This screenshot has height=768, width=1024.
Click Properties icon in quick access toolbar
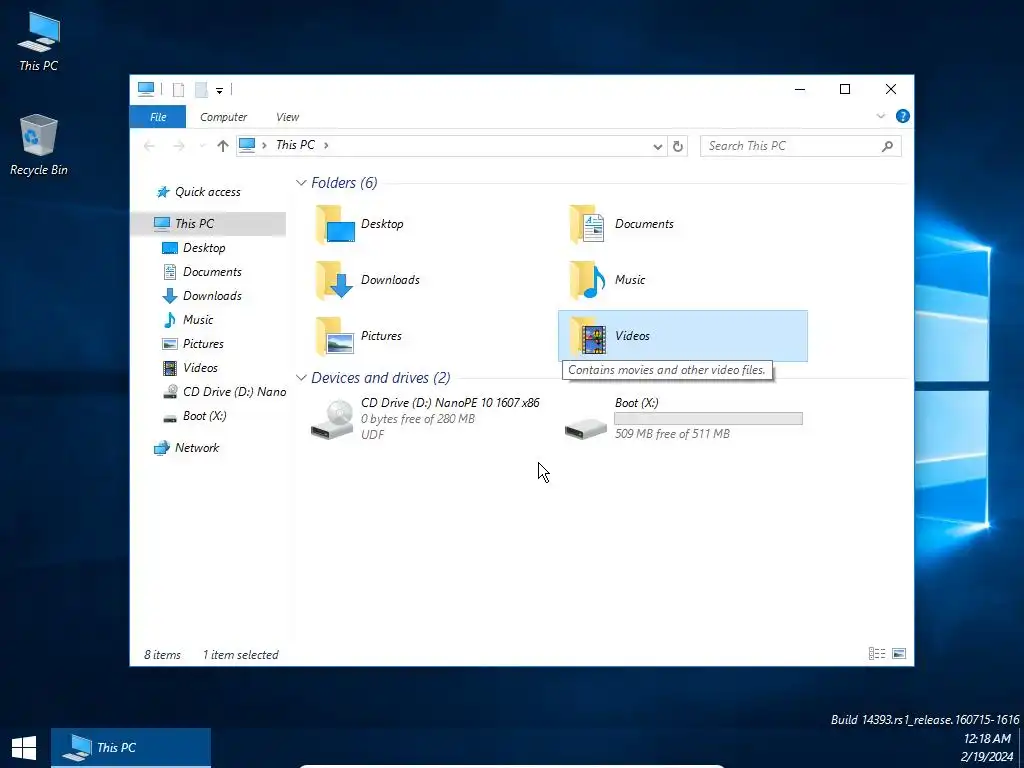click(178, 90)
